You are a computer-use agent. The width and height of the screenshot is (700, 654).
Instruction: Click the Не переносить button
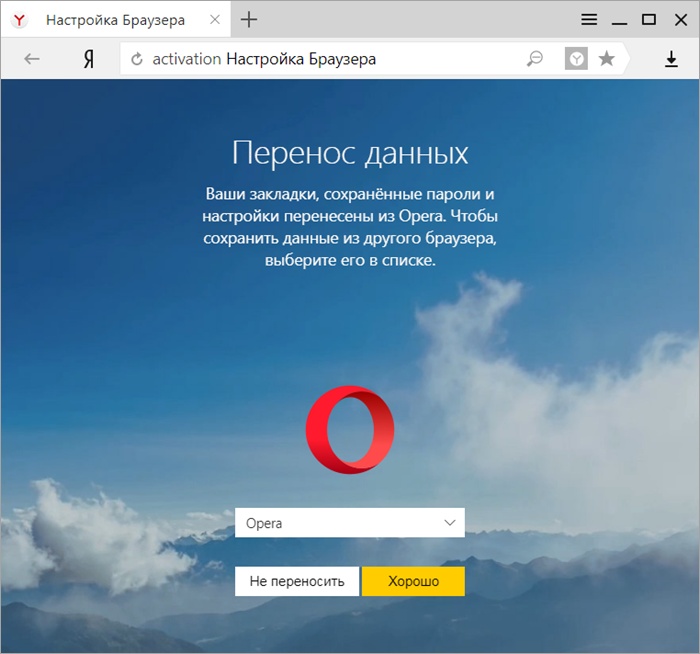(297, 581)
